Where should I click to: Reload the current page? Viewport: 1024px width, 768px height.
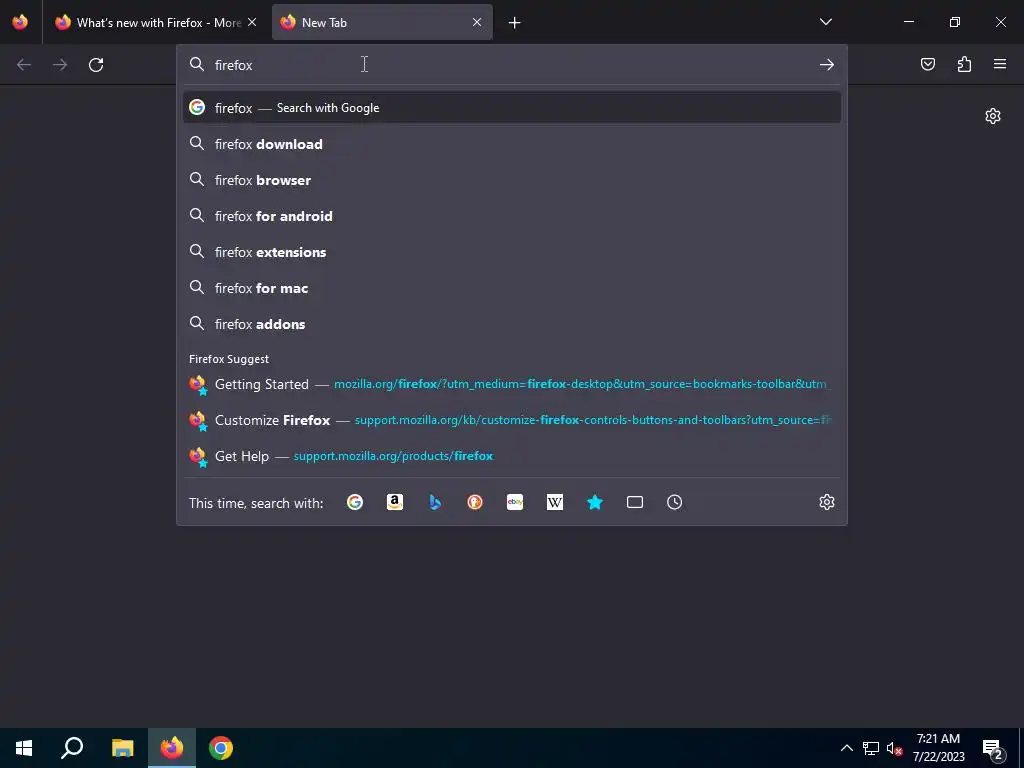click(96, 65)
